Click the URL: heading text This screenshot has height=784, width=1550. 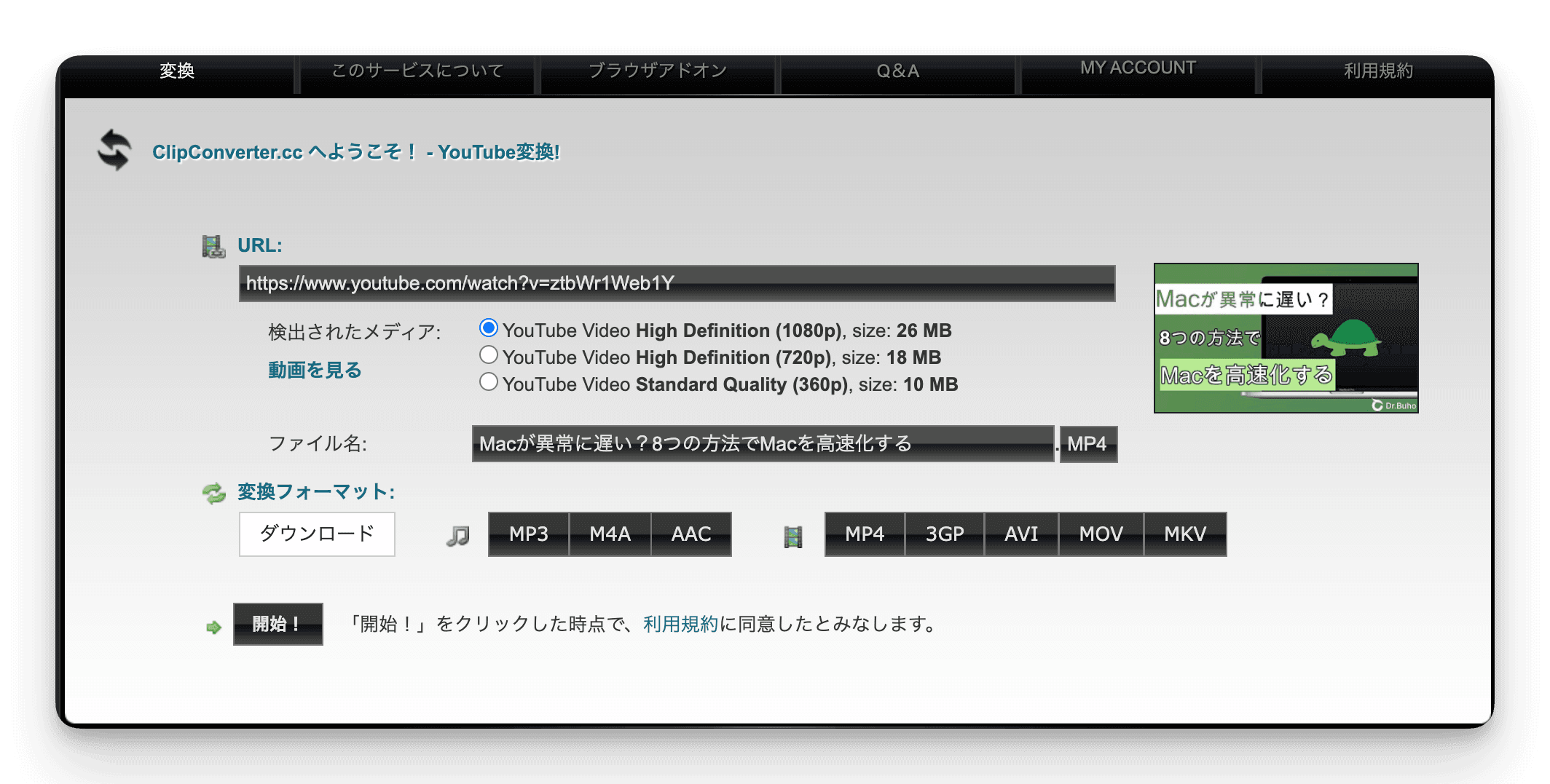point(260,245)
